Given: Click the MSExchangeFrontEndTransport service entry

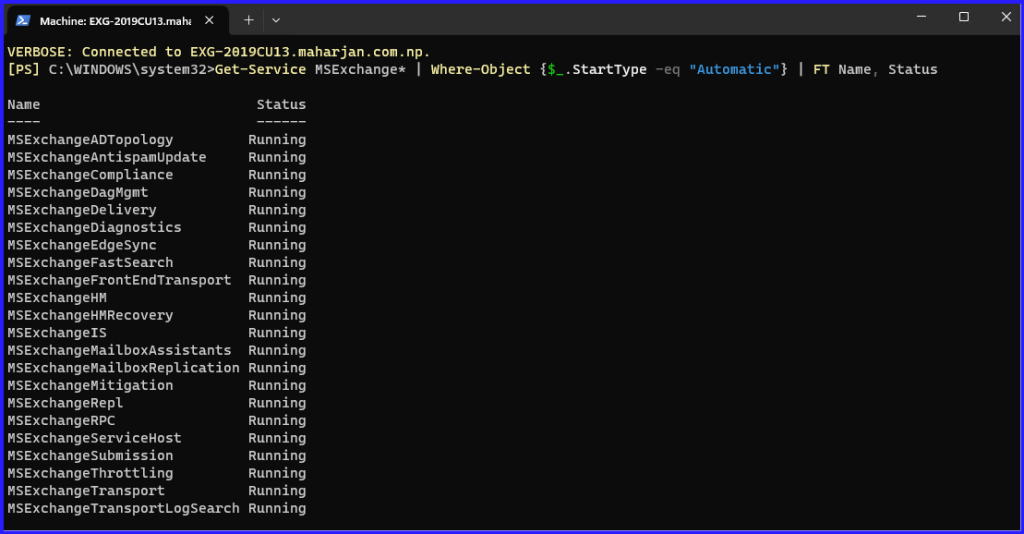Looking at the screenshot, I should 119,280.
